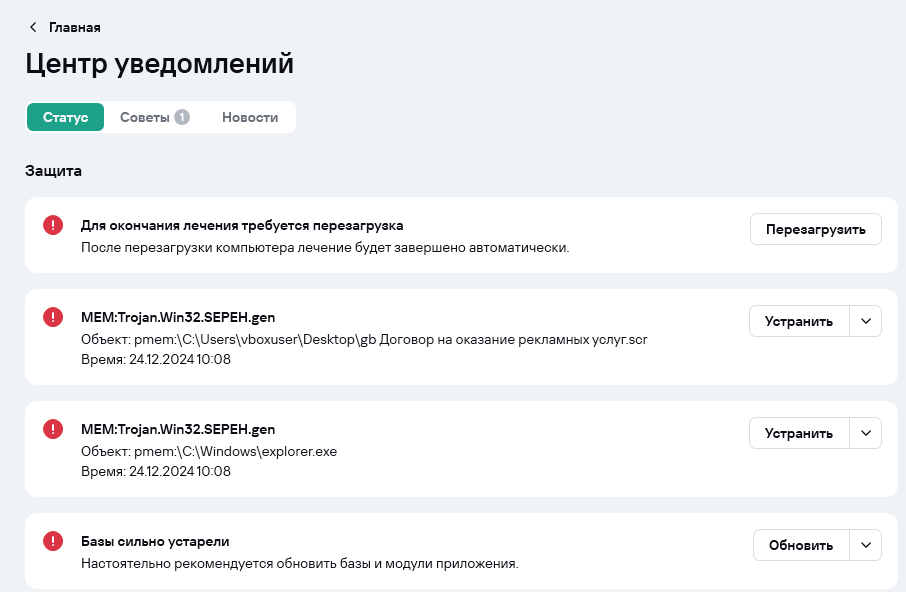Click the MEM:Trojan.Win32.SEPEH.gen title for the .scr file
906x592 pixels.
(178, 318)
